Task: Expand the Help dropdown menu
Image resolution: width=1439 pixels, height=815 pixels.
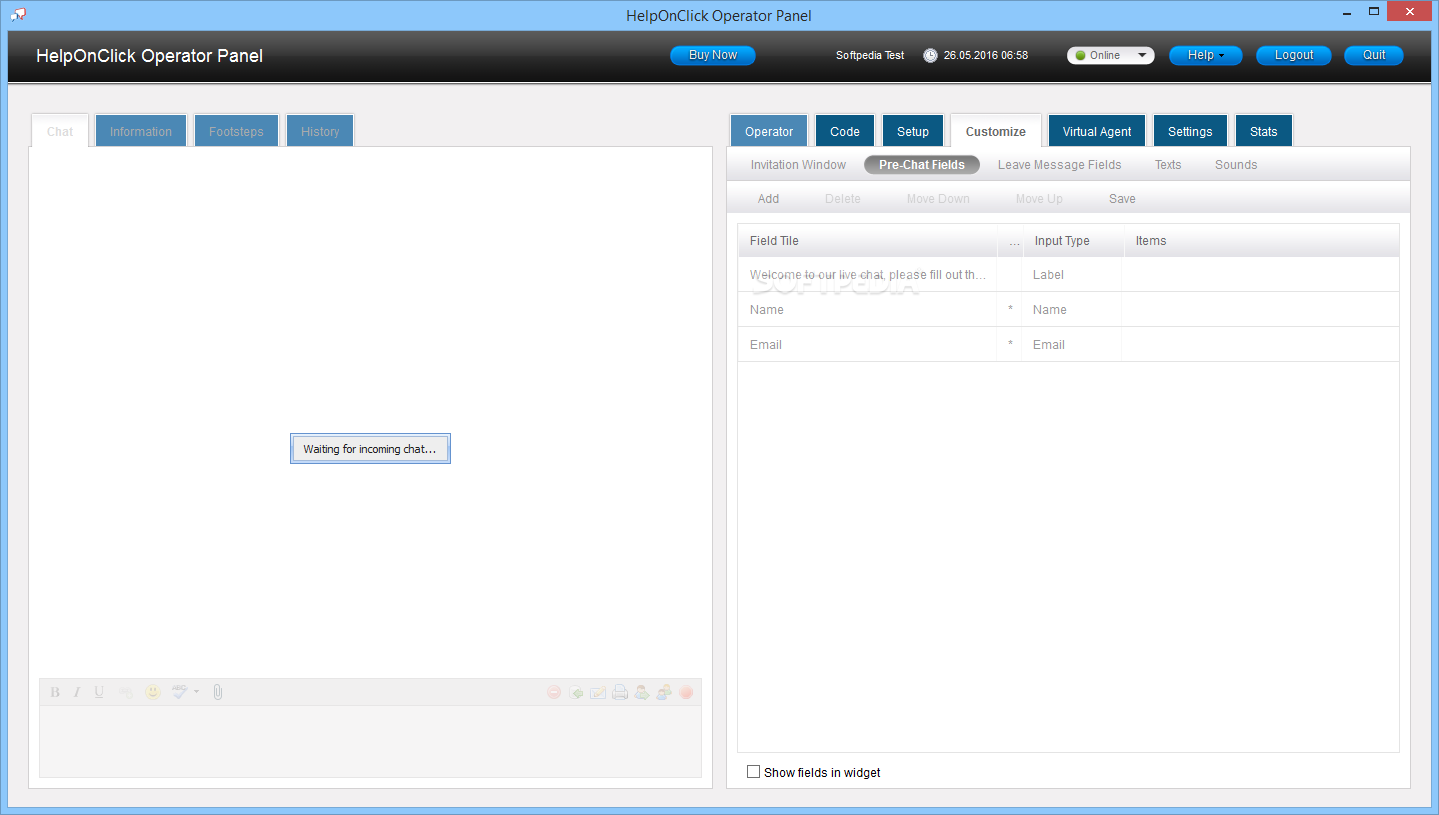Action: click(x=1205, y=56)
